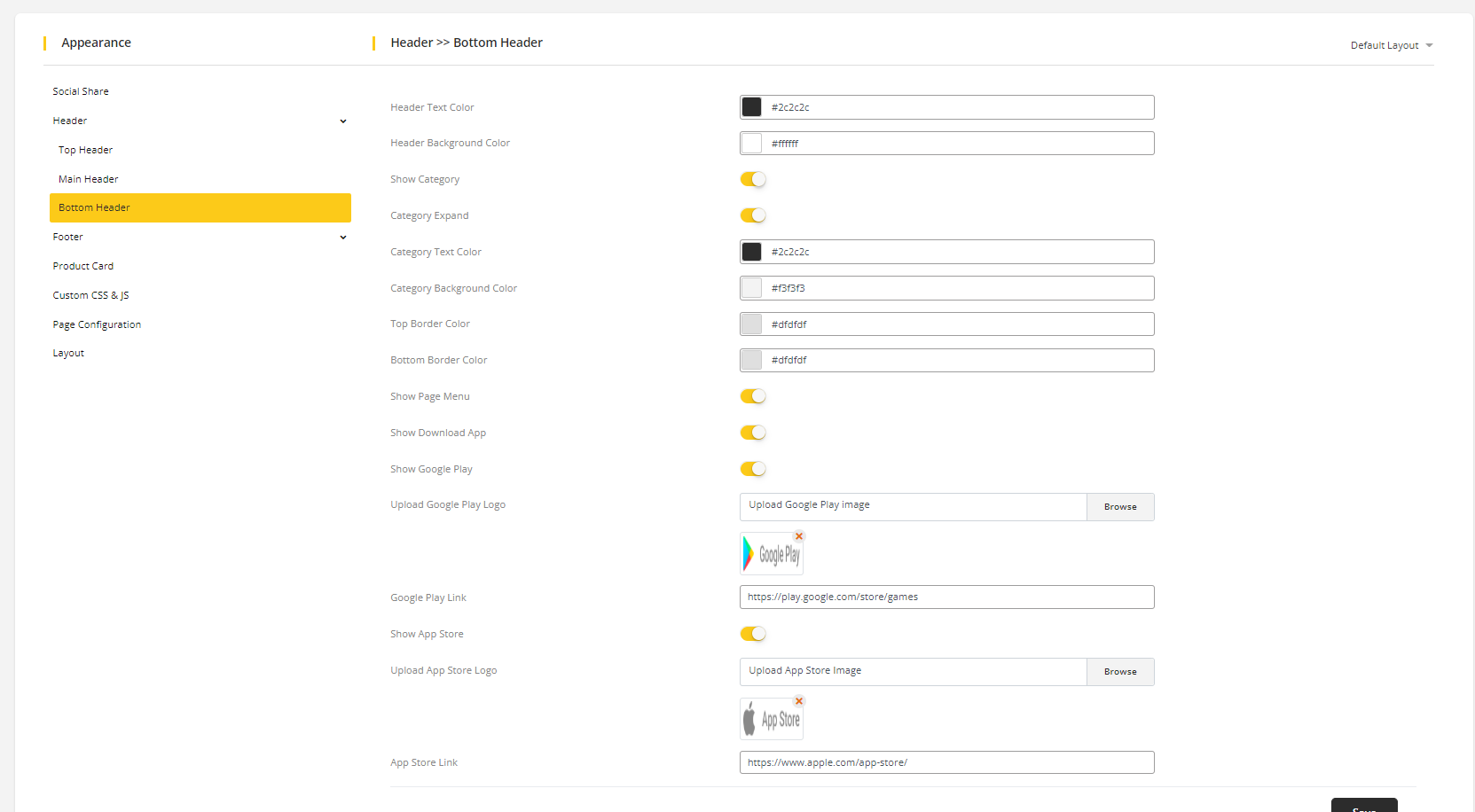Toggle the Show Category switch
Viewport: 1475px width, 812px height.
pyautogui.click(x=753, y=179)
